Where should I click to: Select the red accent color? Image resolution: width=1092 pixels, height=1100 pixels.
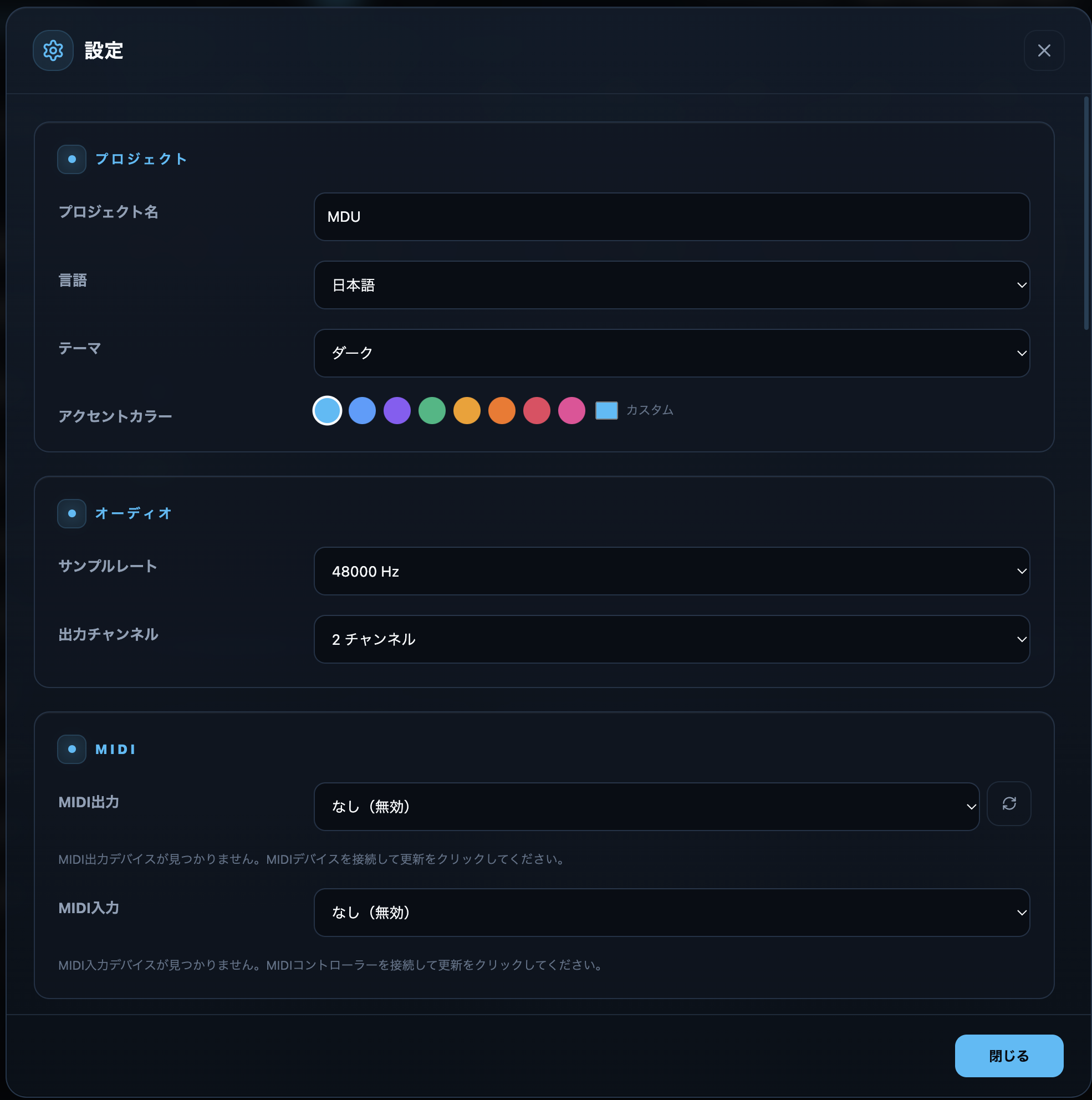point(537,410)
